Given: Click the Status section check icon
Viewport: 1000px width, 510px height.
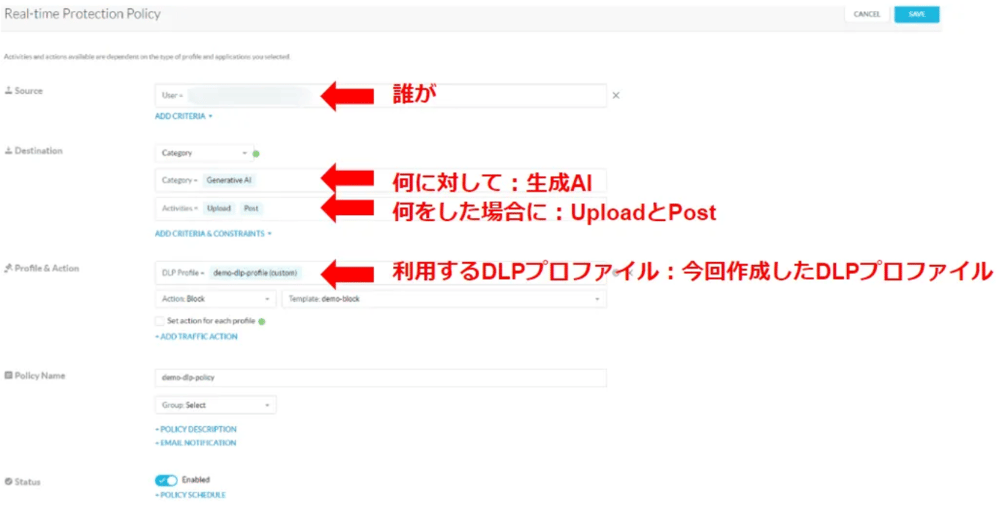Looking at the screenshot, I should coord(8,482).
